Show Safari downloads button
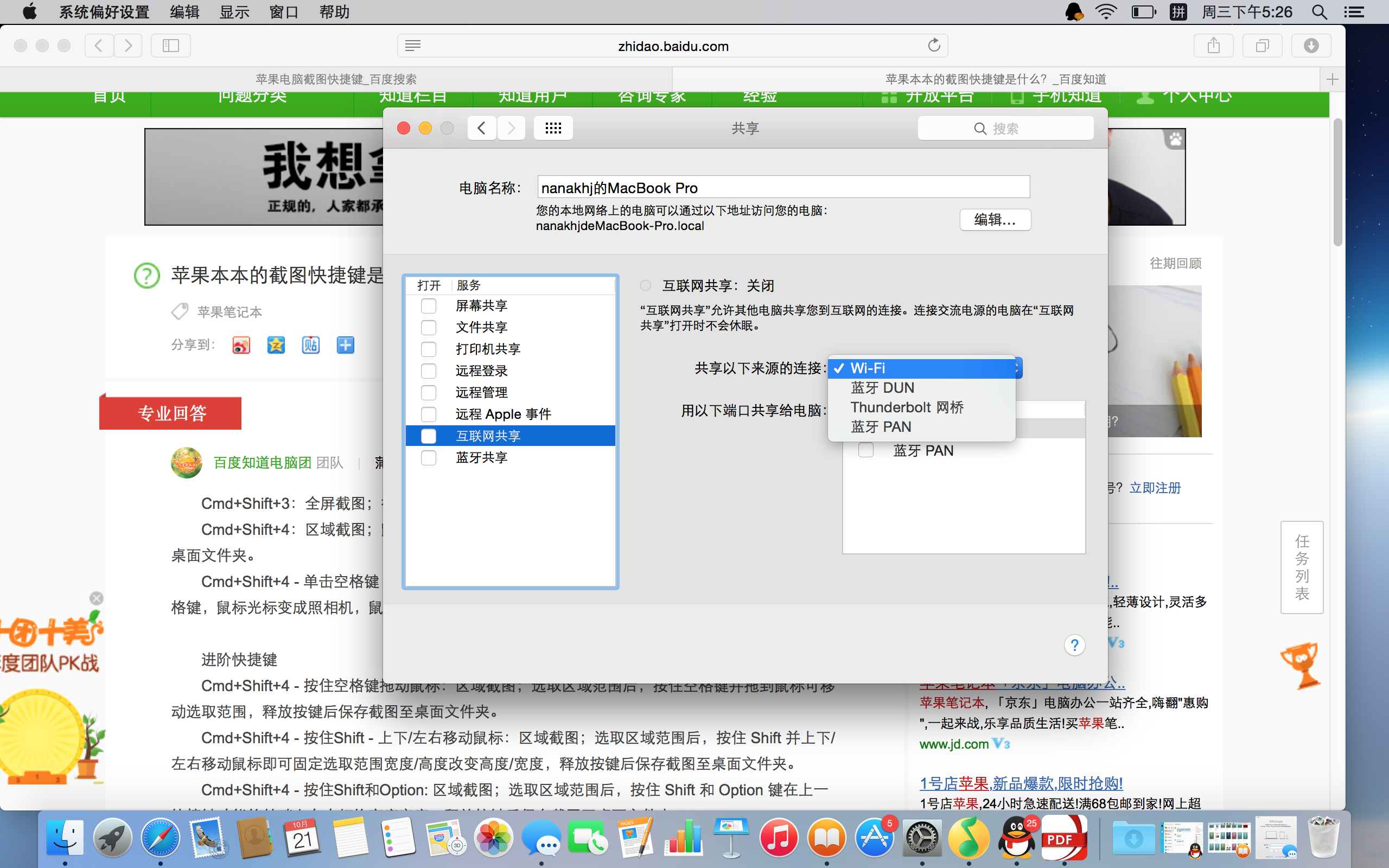The image size is (1389, 868). 1311,46
